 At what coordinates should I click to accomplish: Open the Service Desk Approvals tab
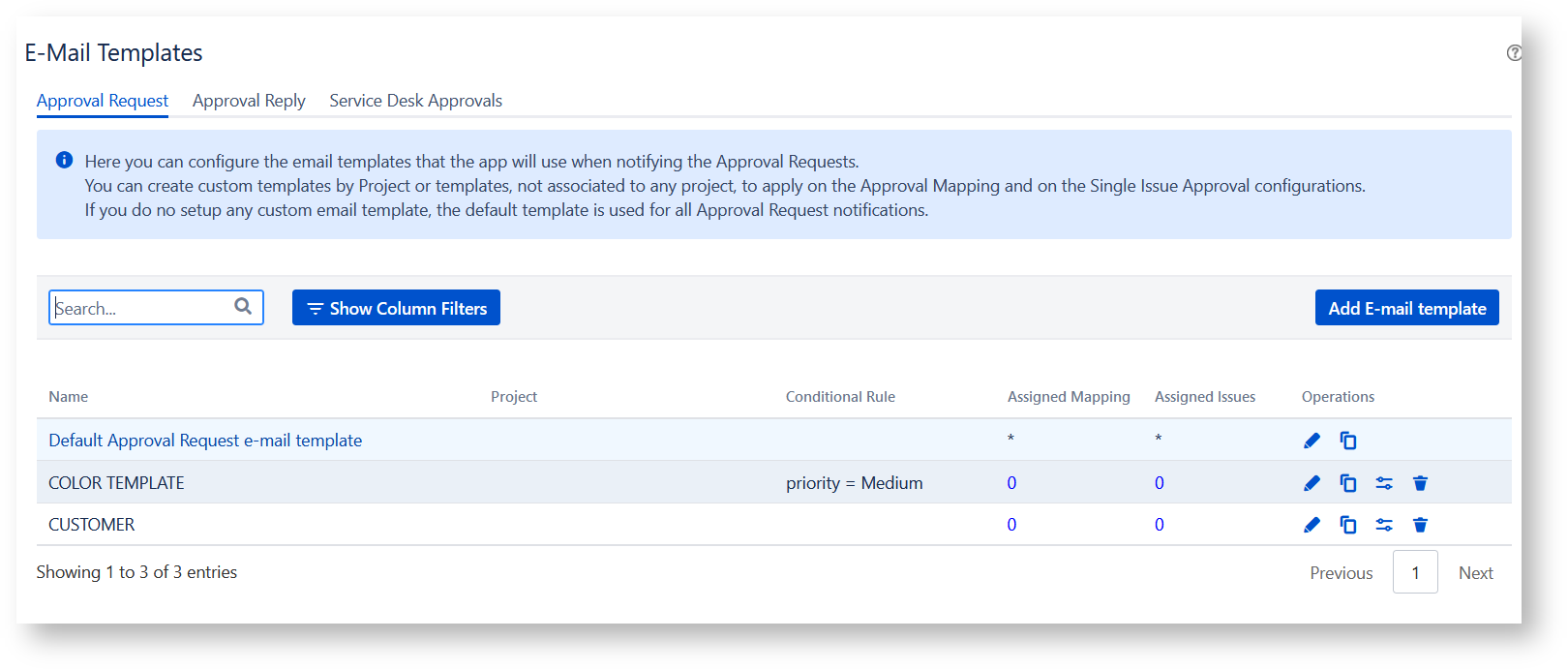(415, 101)
